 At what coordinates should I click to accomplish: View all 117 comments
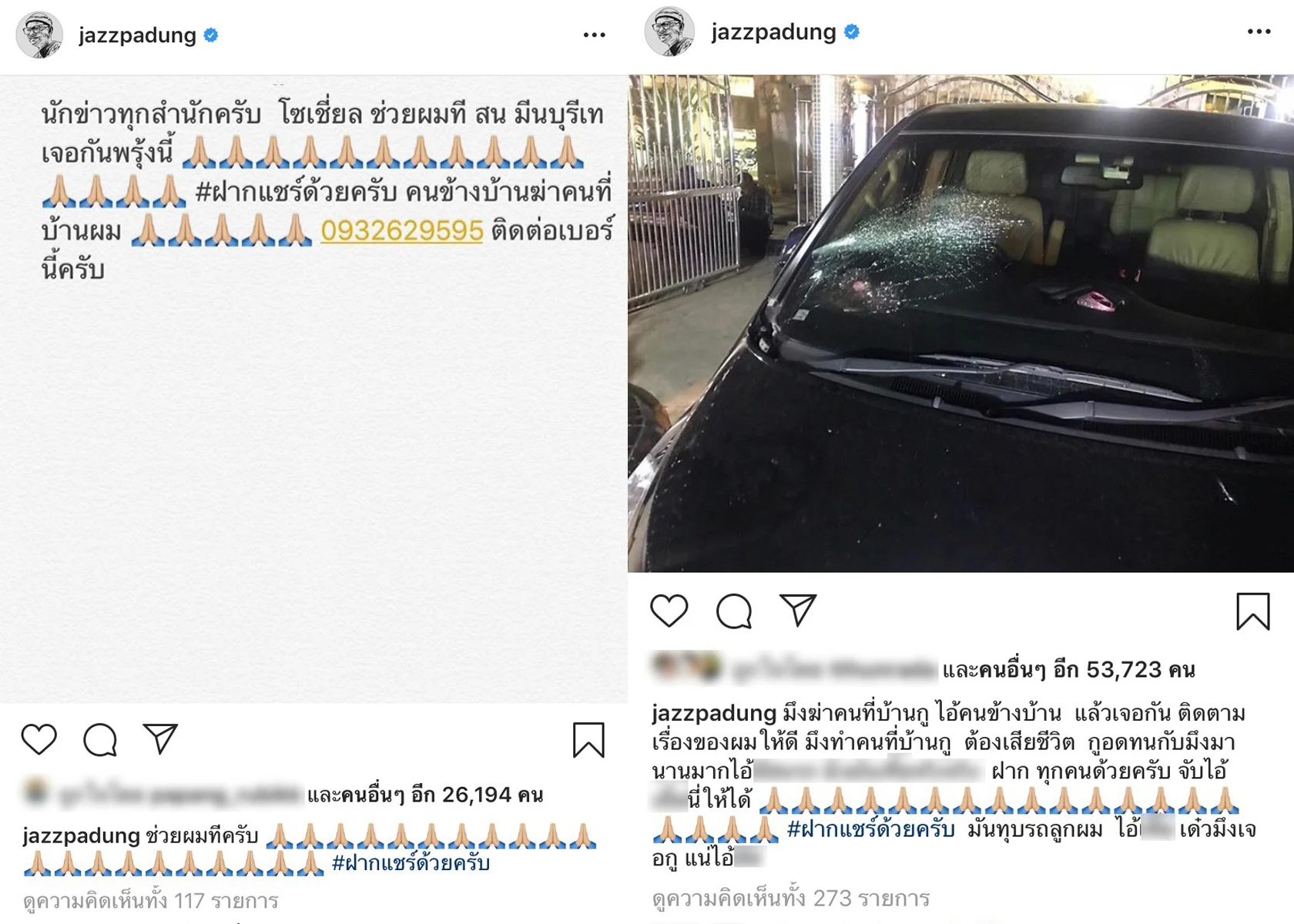[x=151, y=900]
